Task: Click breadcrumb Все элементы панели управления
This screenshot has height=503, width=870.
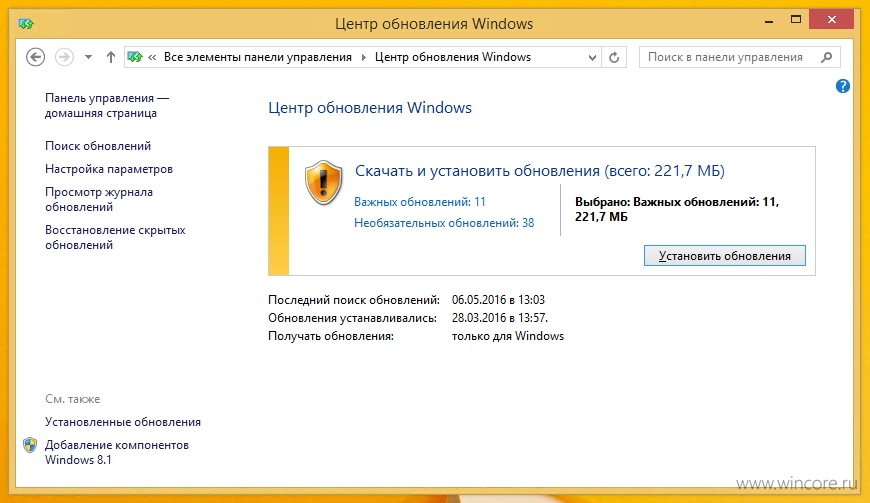Action: pos(257,57)
